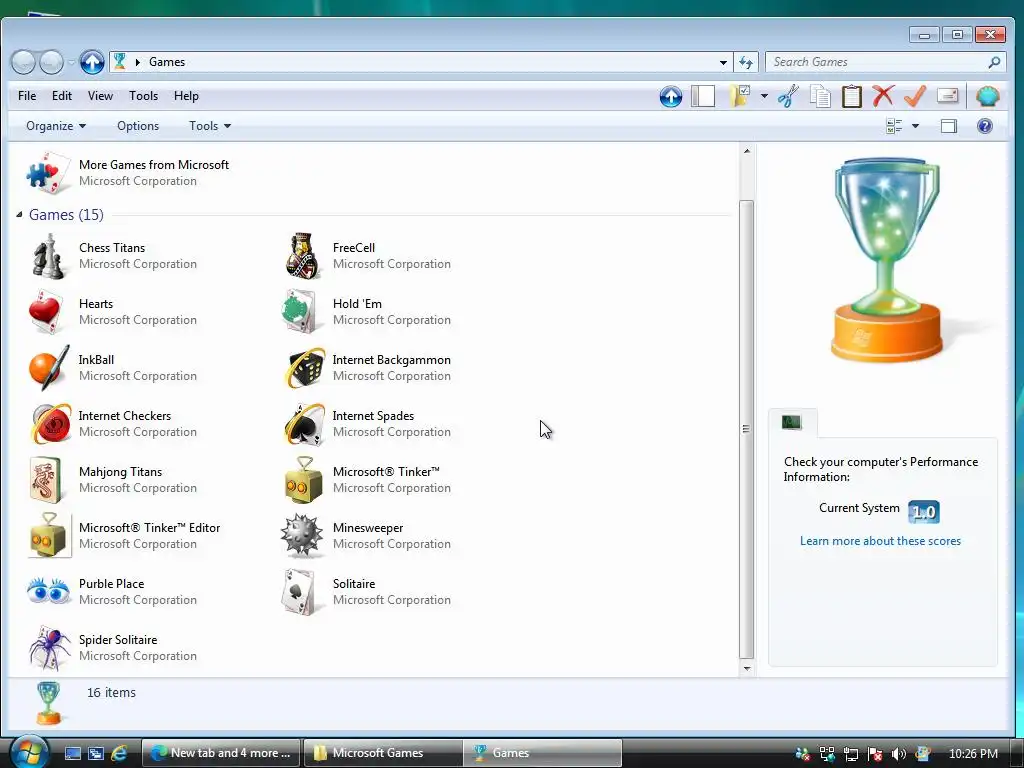Screen dimensions: 1024x768
Task: Open the Organize dropdown
Action: coord(56,126)
